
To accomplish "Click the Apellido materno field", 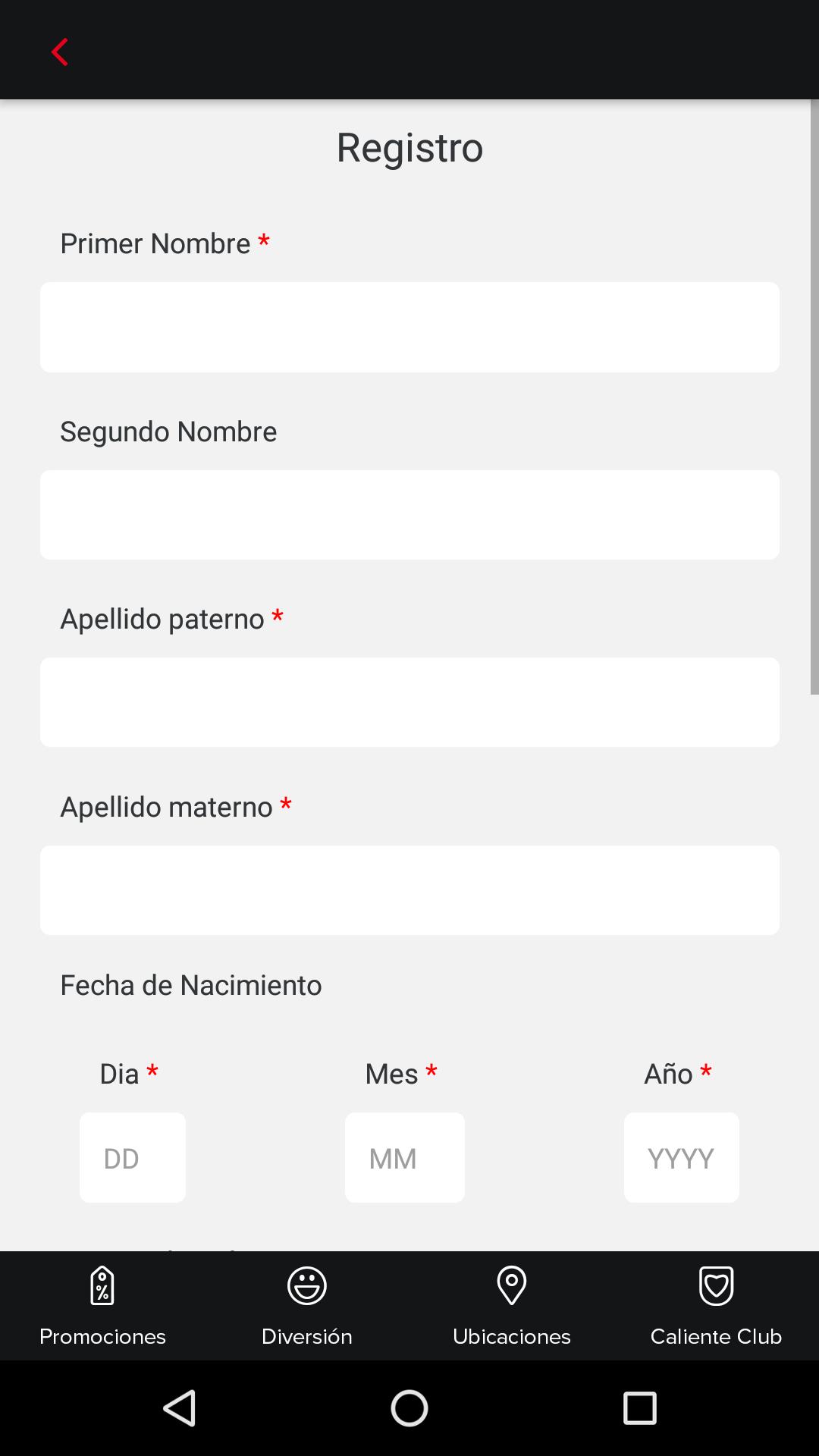I will [409, 890].
